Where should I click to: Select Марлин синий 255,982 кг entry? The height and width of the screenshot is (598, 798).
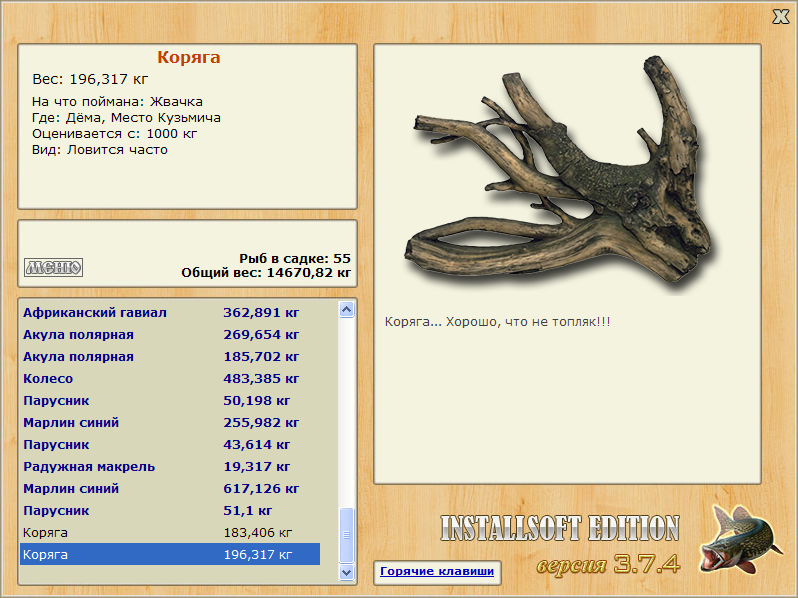[x=170, y=422]
